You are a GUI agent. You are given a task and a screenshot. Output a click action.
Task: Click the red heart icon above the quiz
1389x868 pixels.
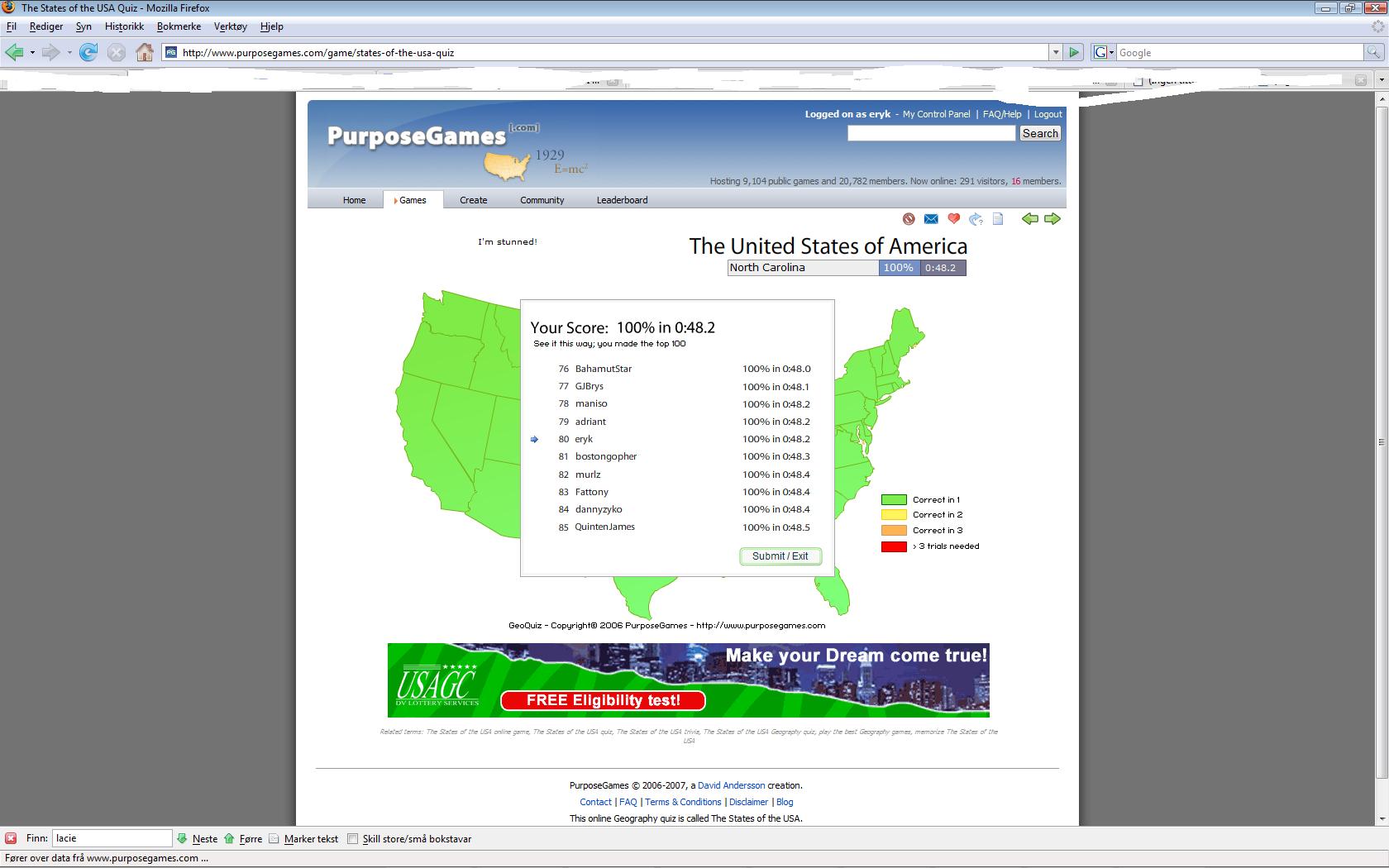coord(953,219)
